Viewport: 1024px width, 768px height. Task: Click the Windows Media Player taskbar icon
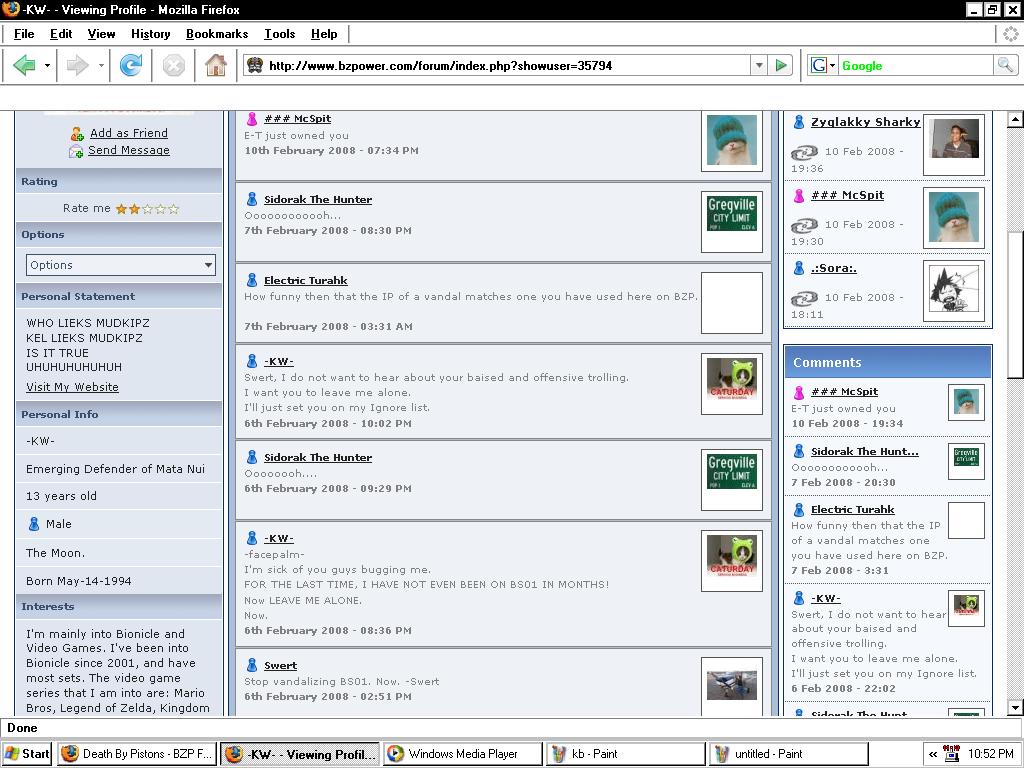[395, 754]
